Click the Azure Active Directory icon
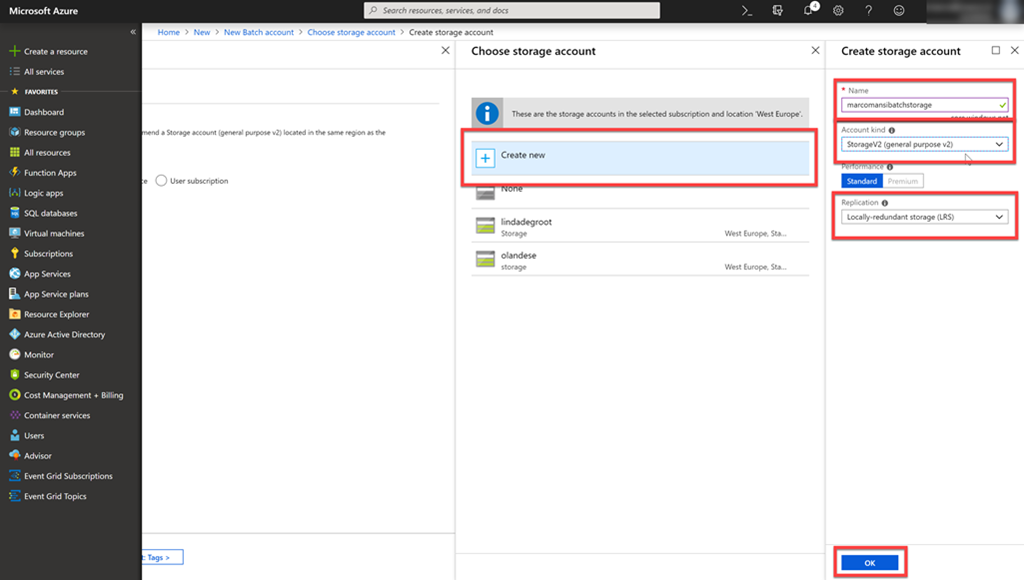Screen dimensions: 1024x580 (x=14, y=334)
